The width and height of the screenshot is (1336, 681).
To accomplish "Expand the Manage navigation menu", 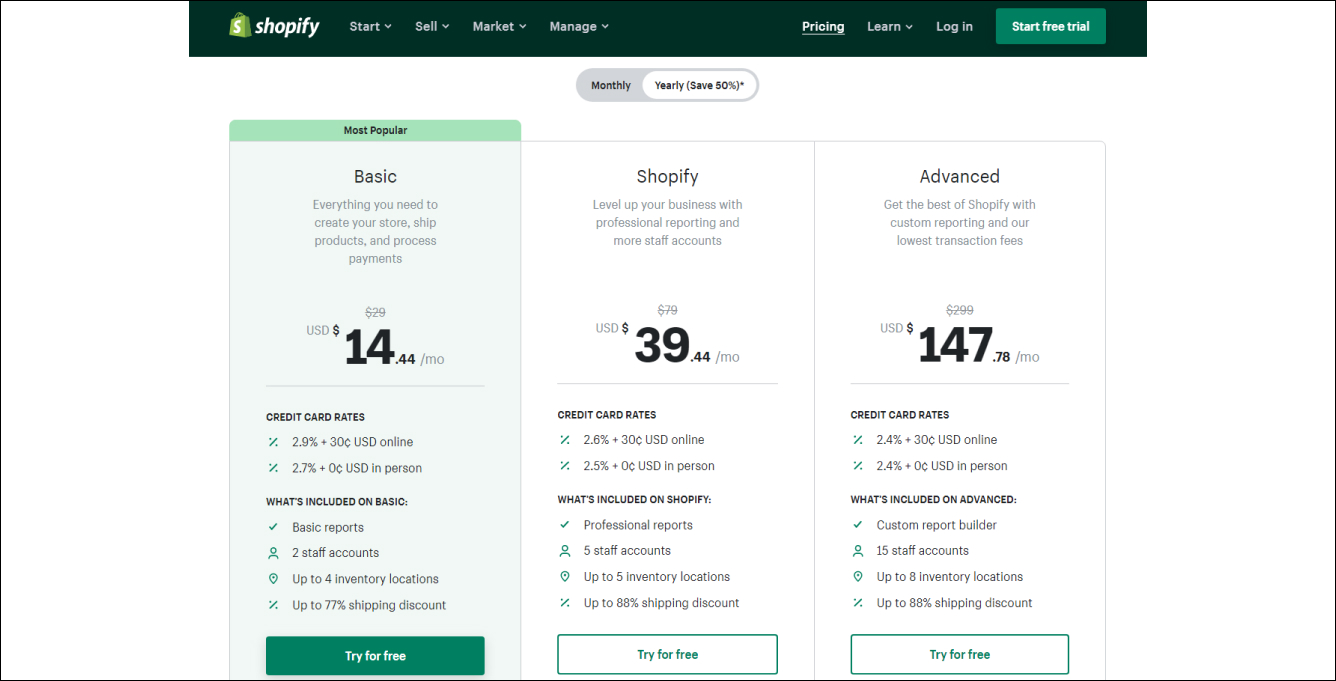I will (x=579, y=27).
